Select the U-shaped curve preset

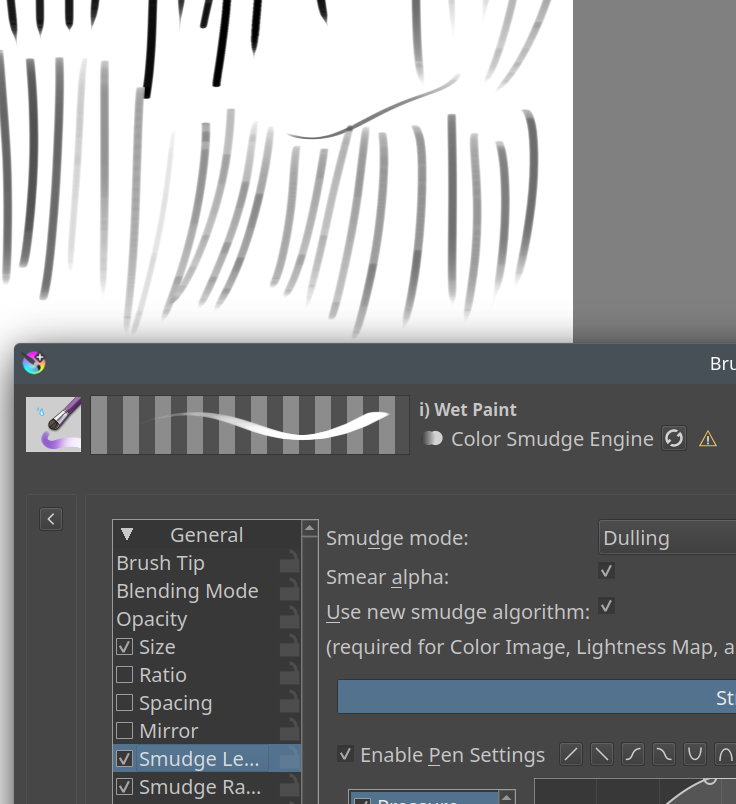(694, 754)
